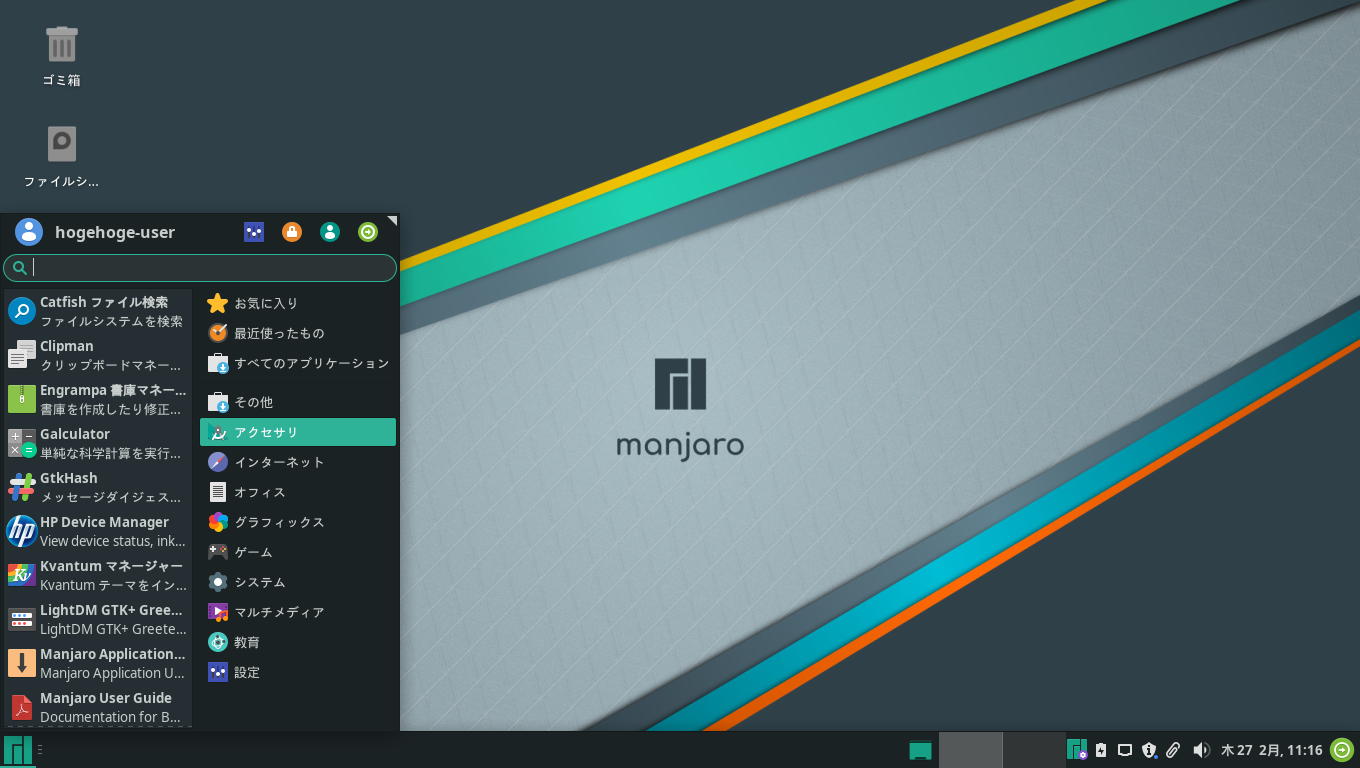
Task: Select システム category
Action: tap(298, 582)
